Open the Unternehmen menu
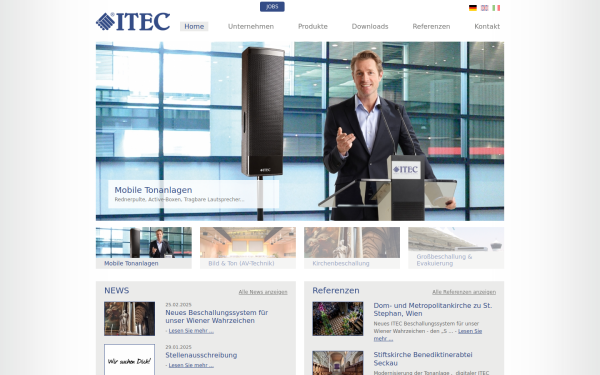This screenshot has height=375, width=600. pos(251,26)
